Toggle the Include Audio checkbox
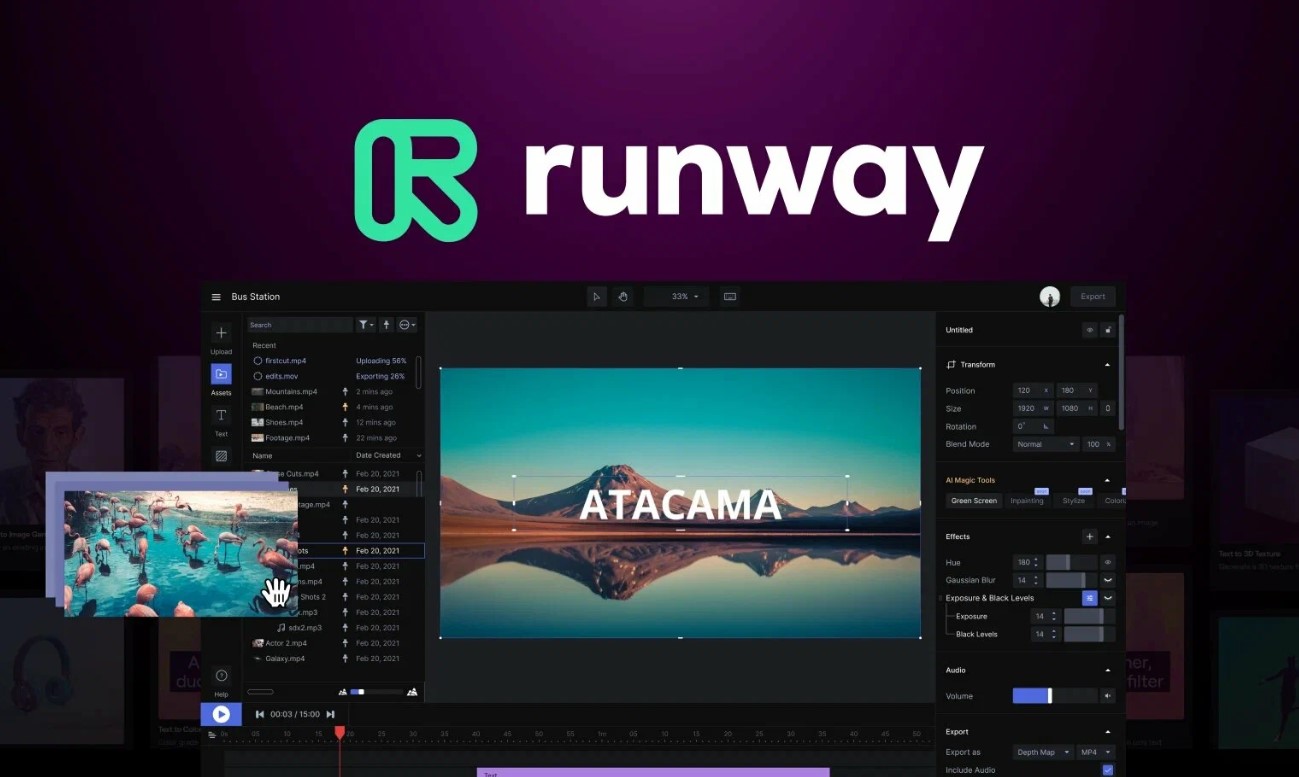 pyautogui.click(x=1107, y=770)
